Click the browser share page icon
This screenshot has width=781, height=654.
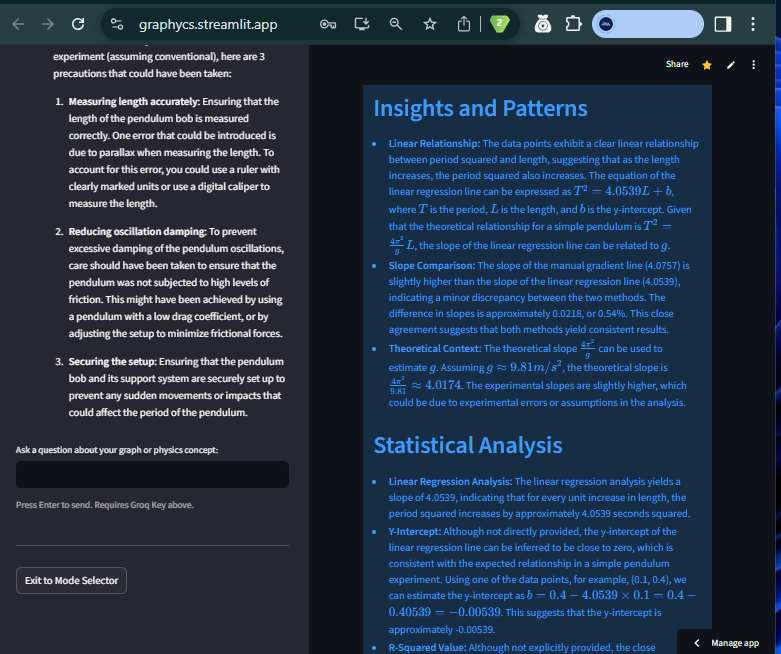point(464,24)
